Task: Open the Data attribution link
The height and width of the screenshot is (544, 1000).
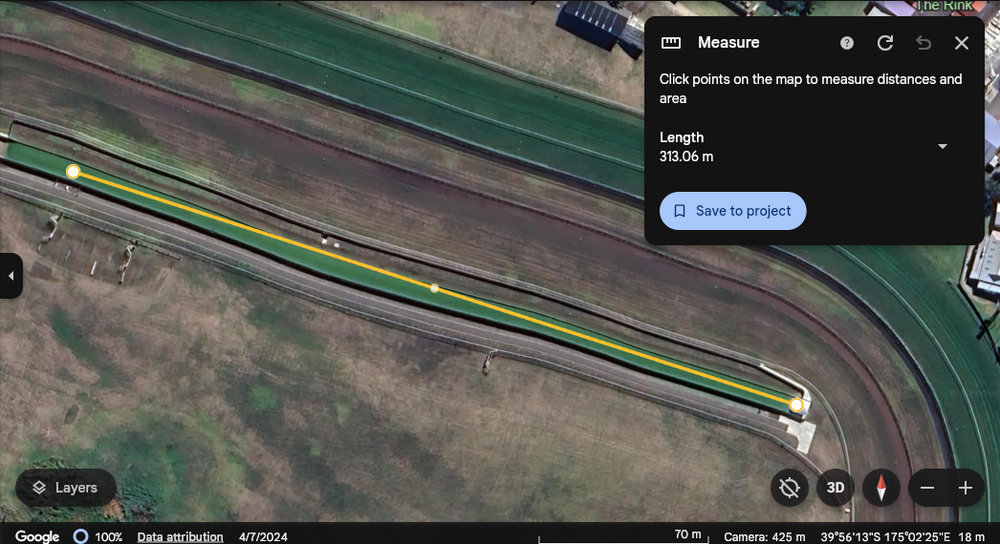Action: coord(180,537)
